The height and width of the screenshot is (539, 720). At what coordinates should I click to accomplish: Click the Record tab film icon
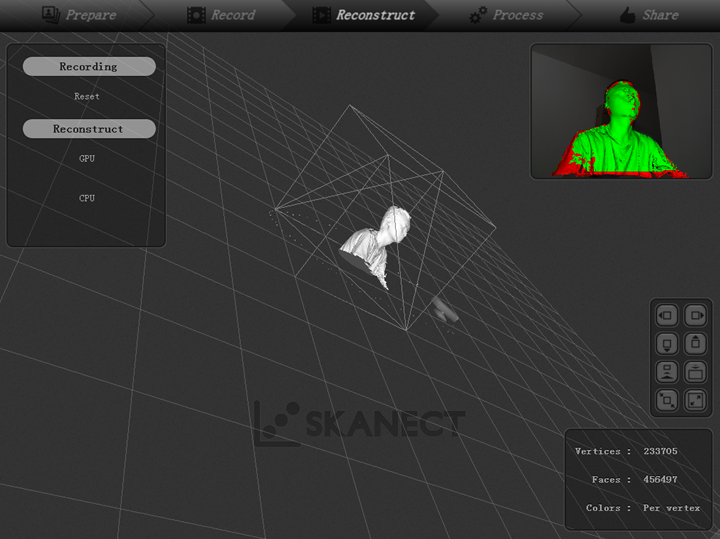tap(196, 15)
